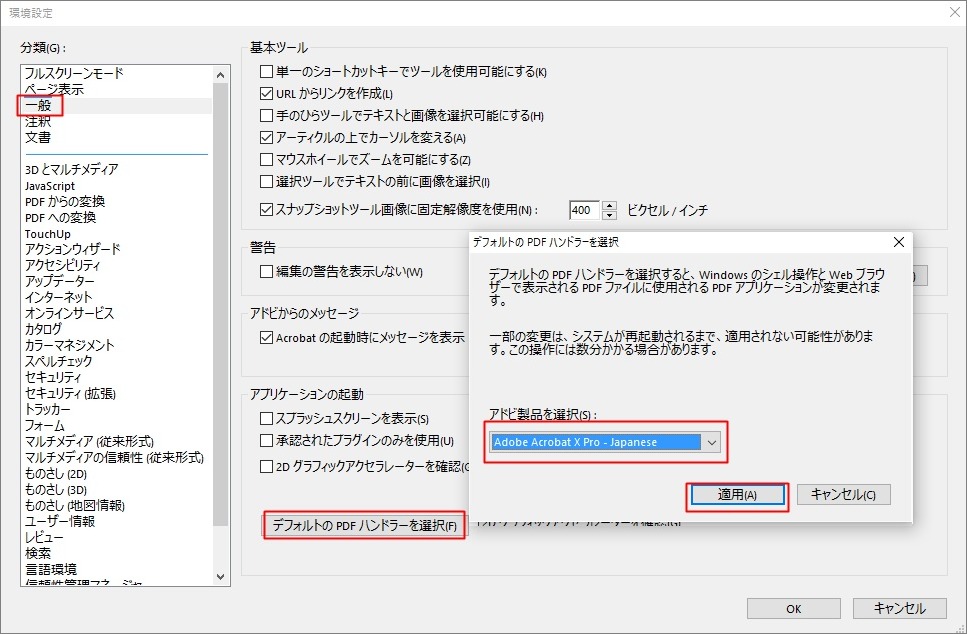
Task: Select 'アクションウィザード' category
Action: 73,249
